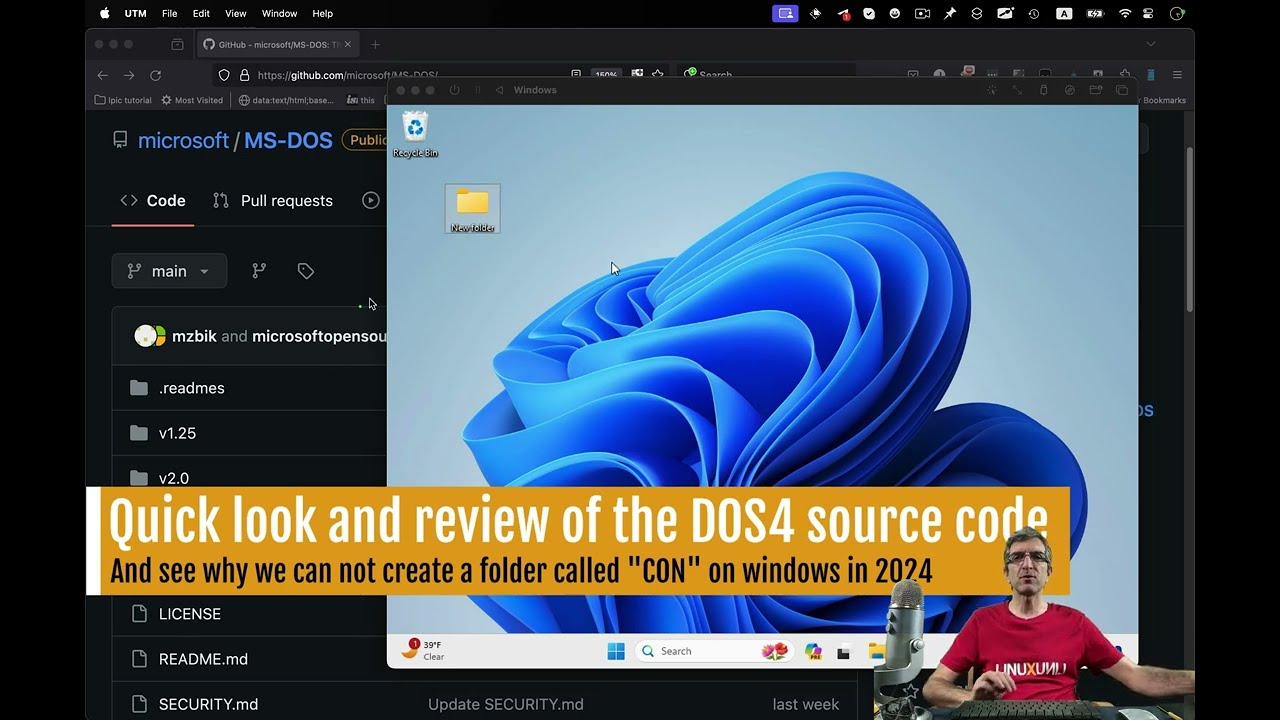Open the View menu in the macOS menu bar
This screenshot has width=1280, height=720.
point(236,13)
